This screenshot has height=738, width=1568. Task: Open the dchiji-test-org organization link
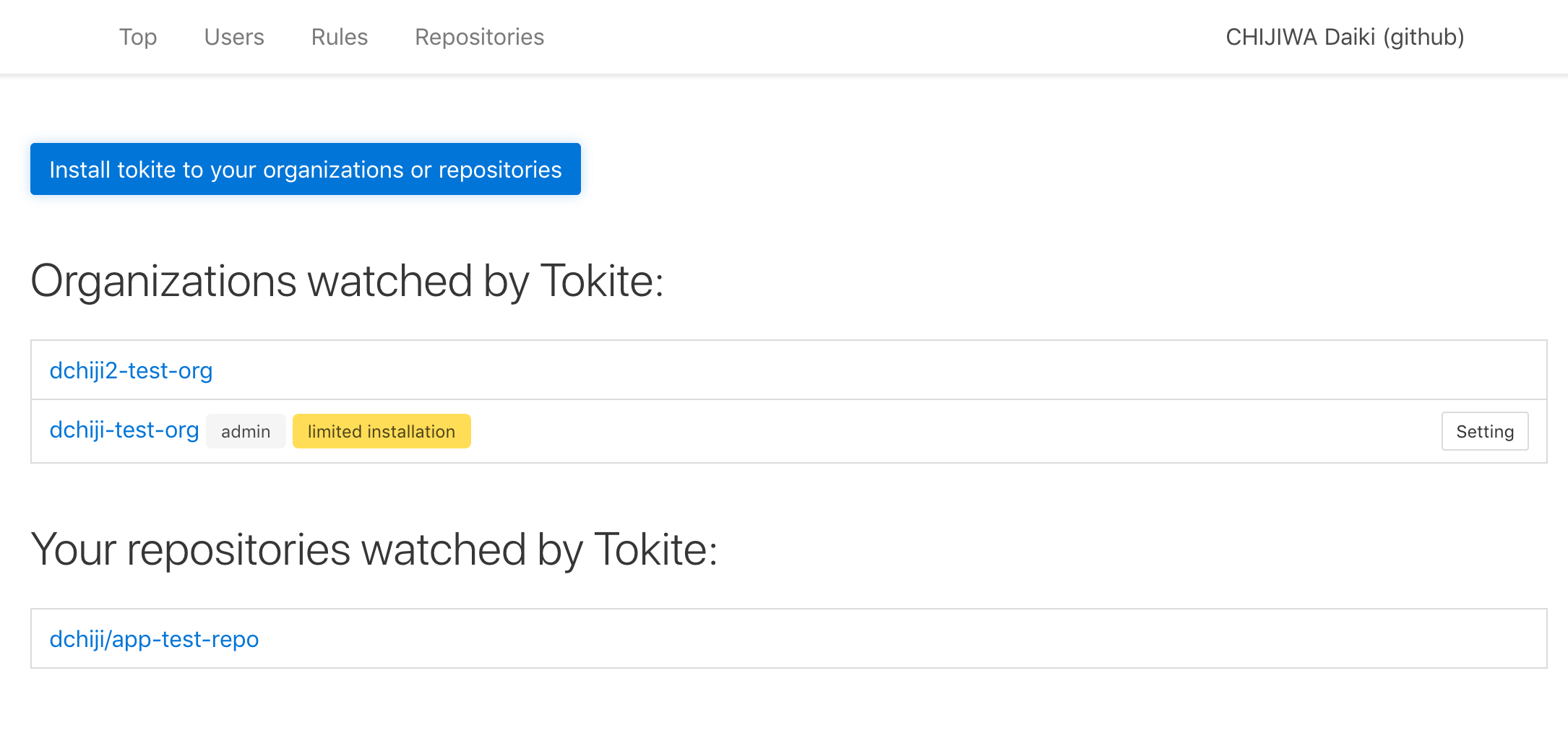pos(124,430)
